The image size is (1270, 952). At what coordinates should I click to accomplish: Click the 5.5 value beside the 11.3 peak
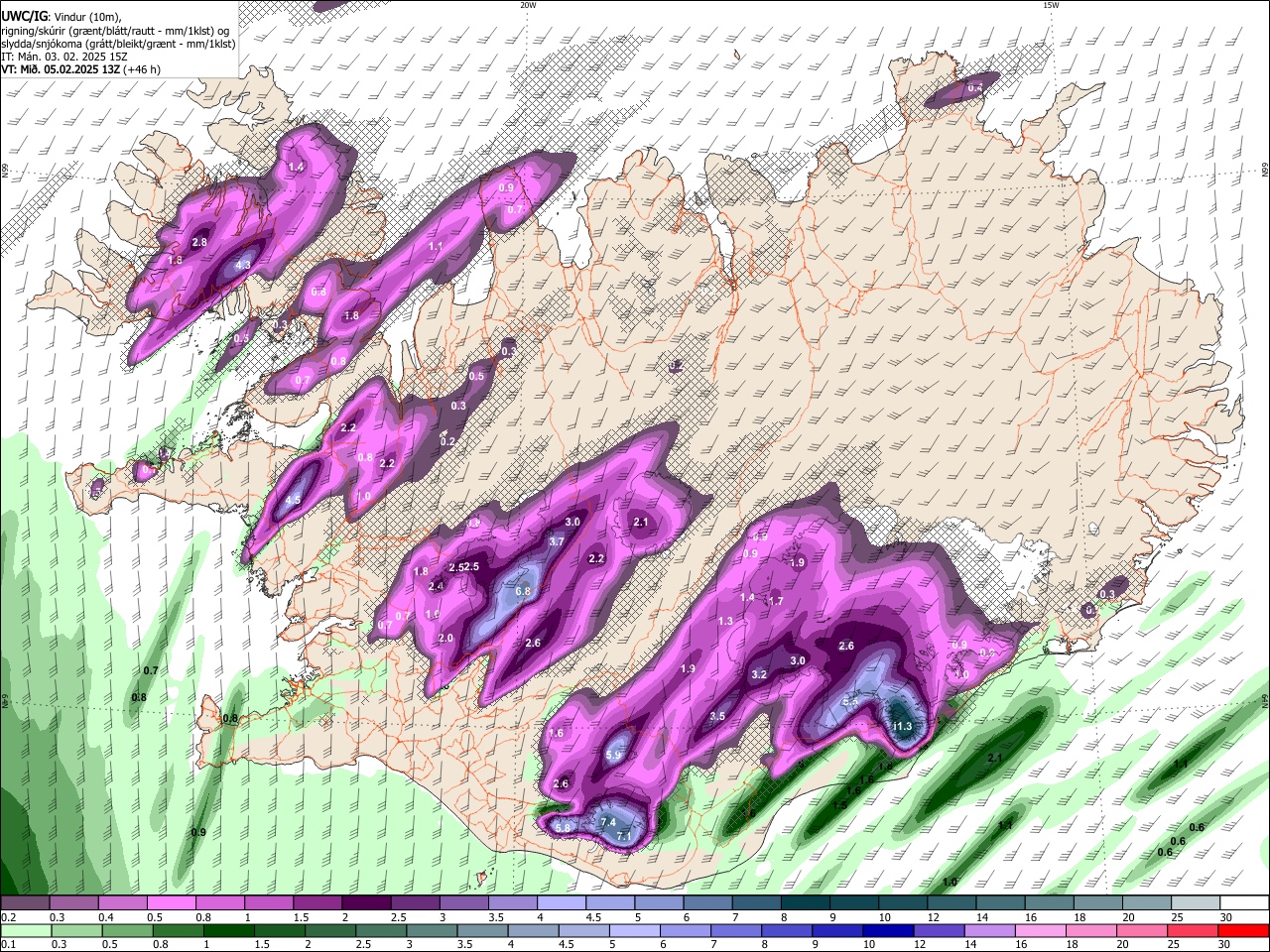[x=850, y=701]
